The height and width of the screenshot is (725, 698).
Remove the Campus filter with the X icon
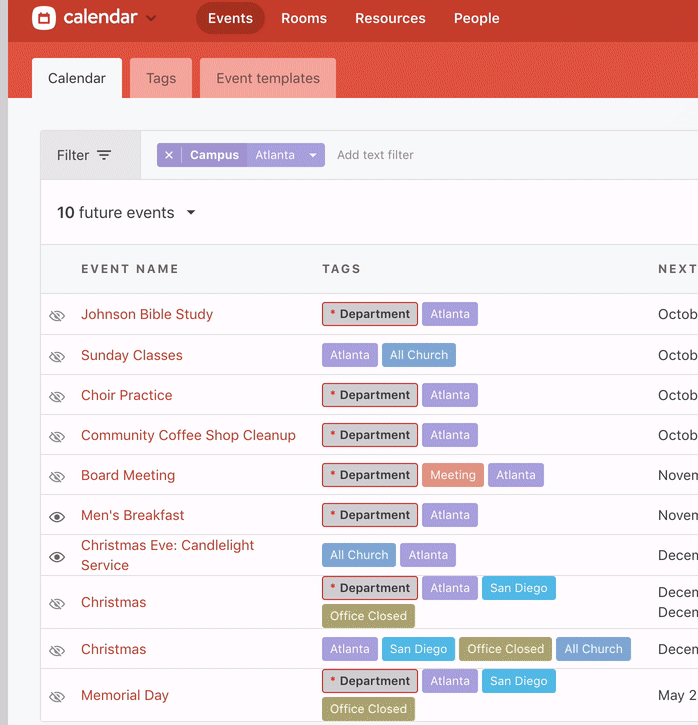(x=169, y=155)
